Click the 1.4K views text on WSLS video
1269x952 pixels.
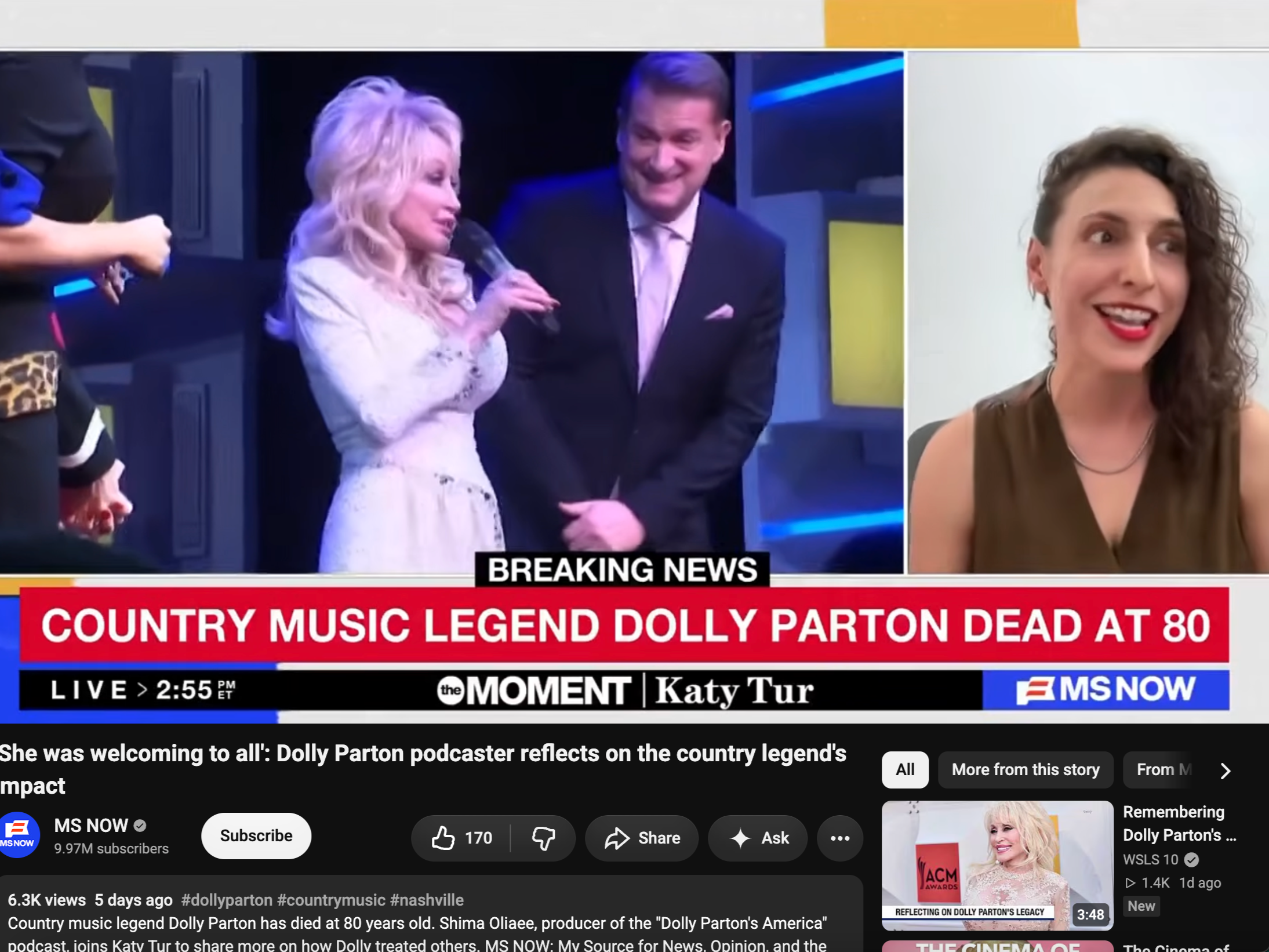(1155, 882)
